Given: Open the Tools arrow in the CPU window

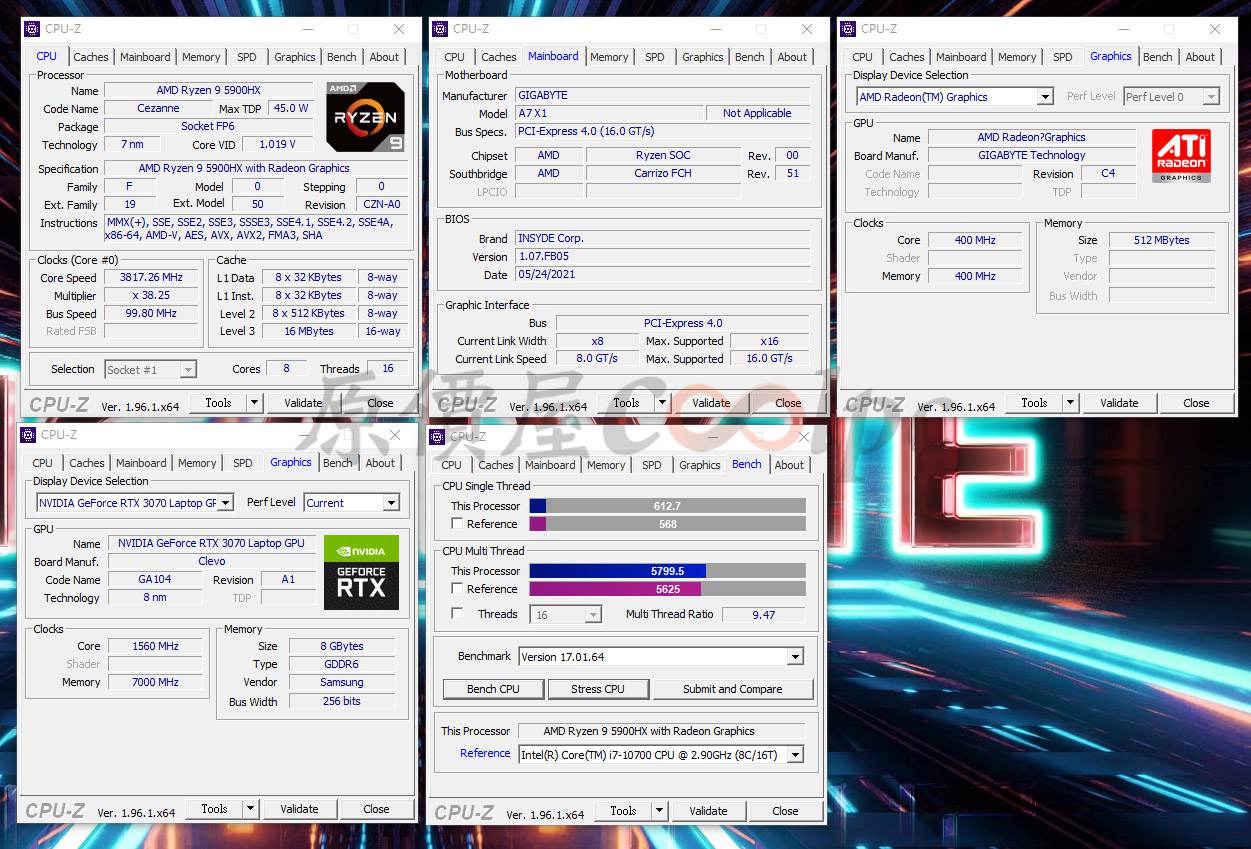Looking at the screenshot, I should [254, 403].
